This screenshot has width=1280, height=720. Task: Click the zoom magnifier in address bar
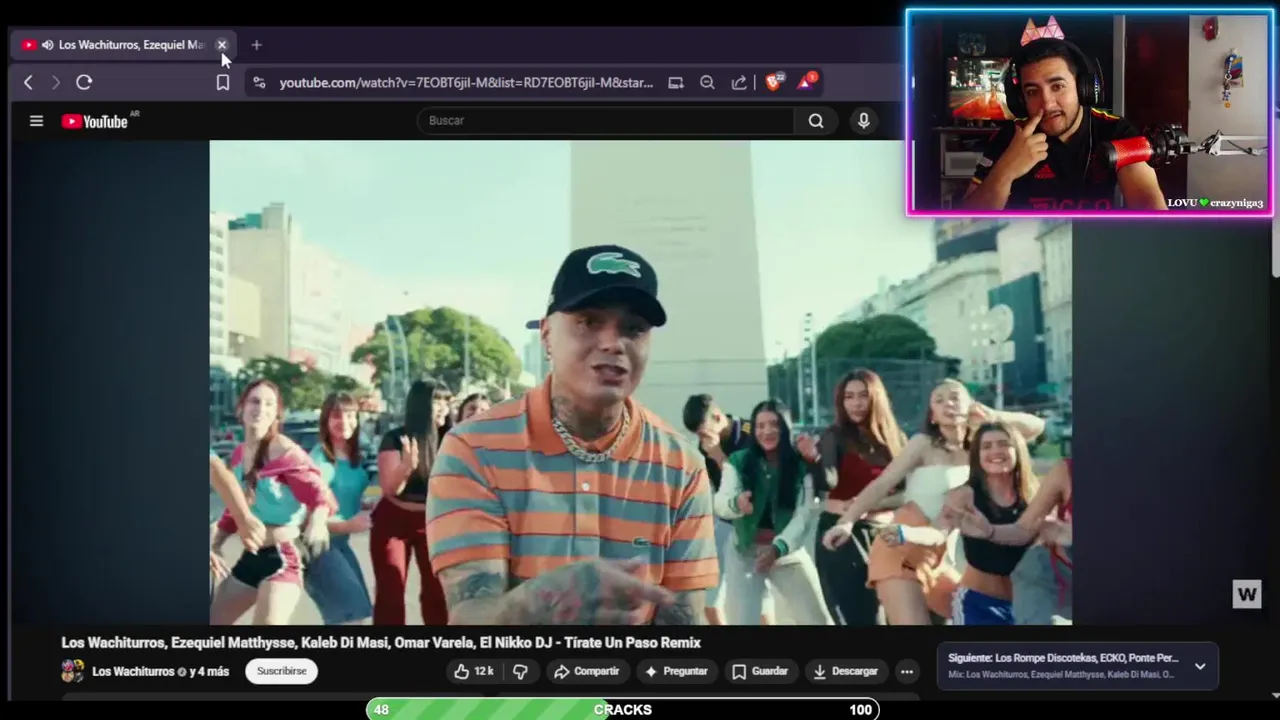(707, 83)
